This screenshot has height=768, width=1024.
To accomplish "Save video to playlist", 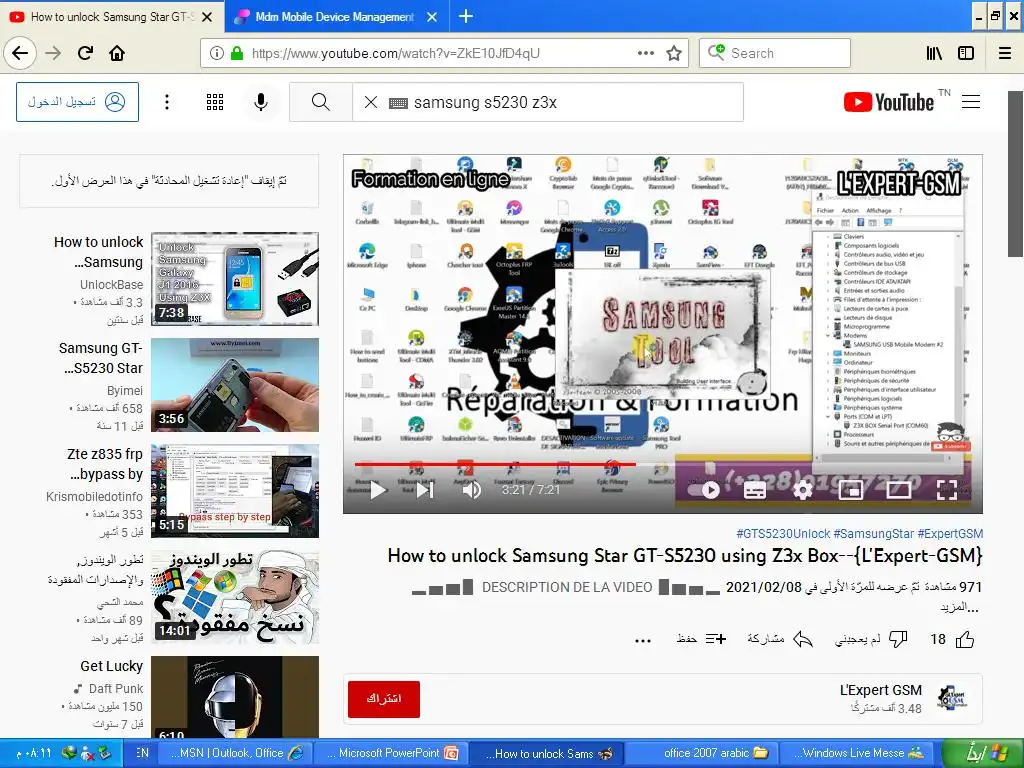I will click(701, 639).
